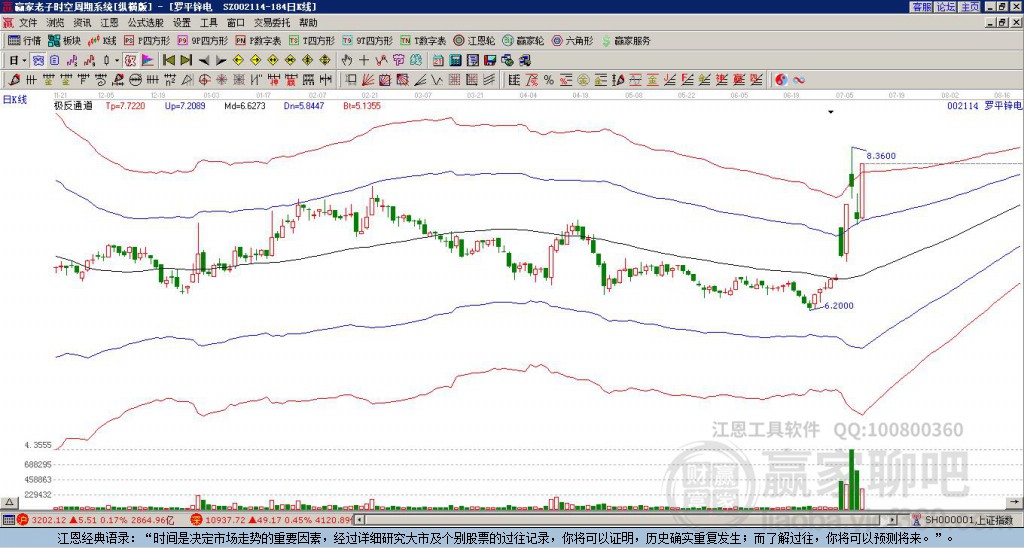The width and height of the screenshot is (1024, 548).
Task: Open the T四方形 time square tool
Action: [x=312, y=40]
